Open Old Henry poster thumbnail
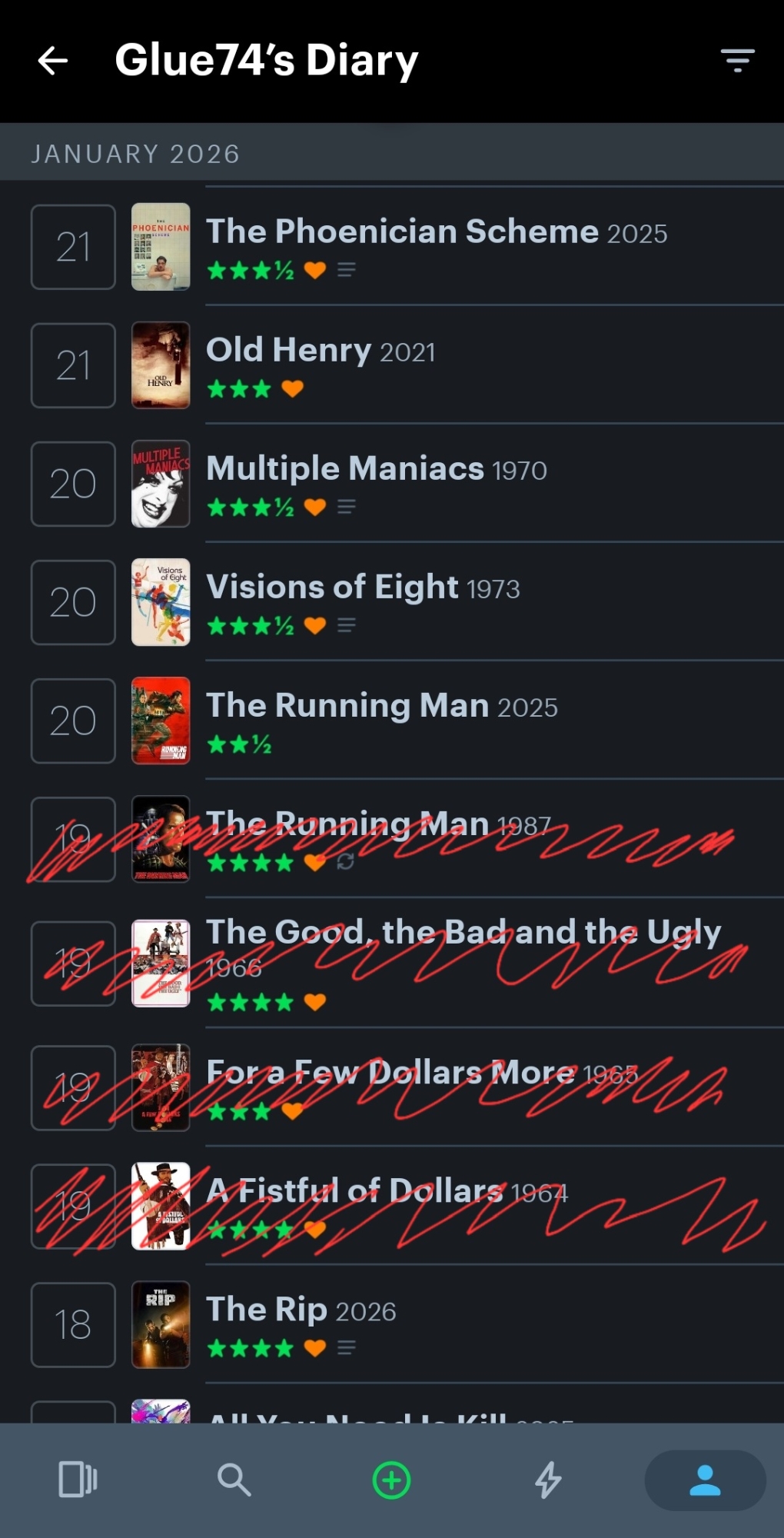 coord(161,365)
